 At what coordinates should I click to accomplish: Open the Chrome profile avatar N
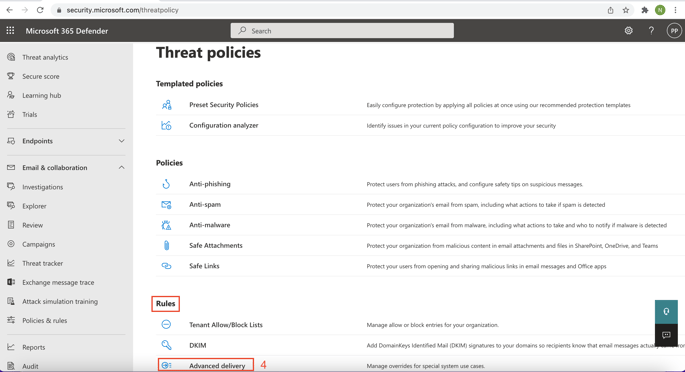[660, 10]
